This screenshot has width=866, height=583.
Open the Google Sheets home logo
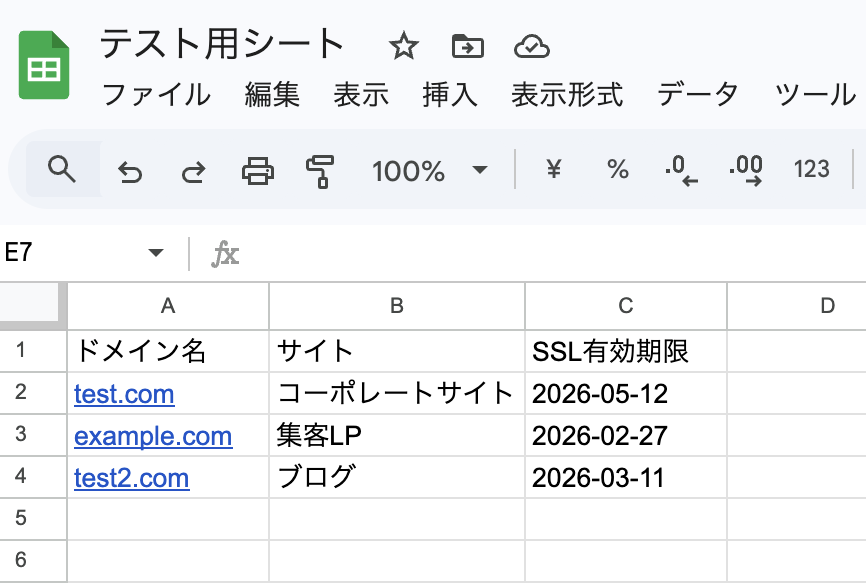(44, 66)
